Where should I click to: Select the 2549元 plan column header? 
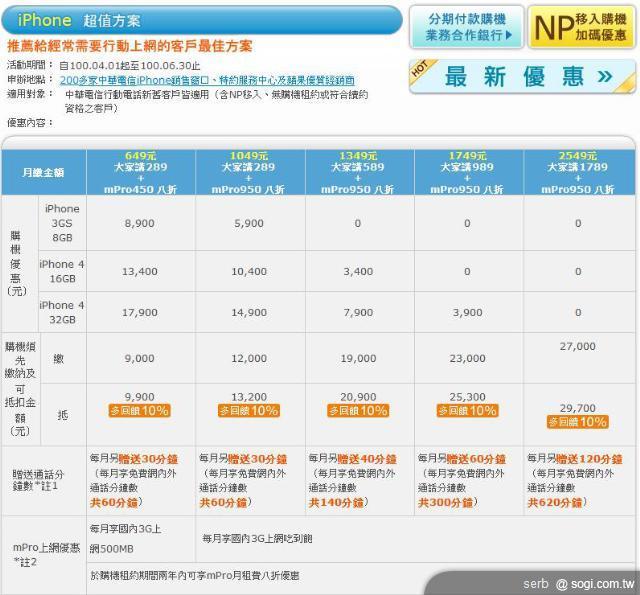pyautogui.click(x=578, y=172)
